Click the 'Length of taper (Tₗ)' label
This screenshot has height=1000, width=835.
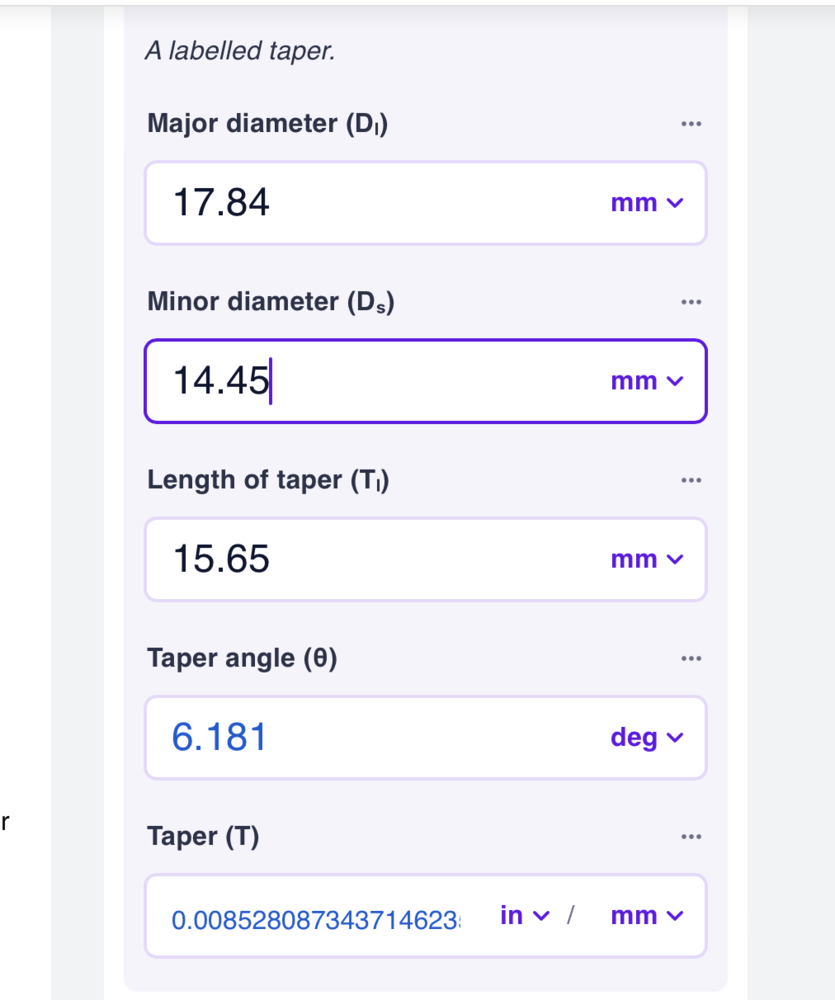(x=268, y=480)
